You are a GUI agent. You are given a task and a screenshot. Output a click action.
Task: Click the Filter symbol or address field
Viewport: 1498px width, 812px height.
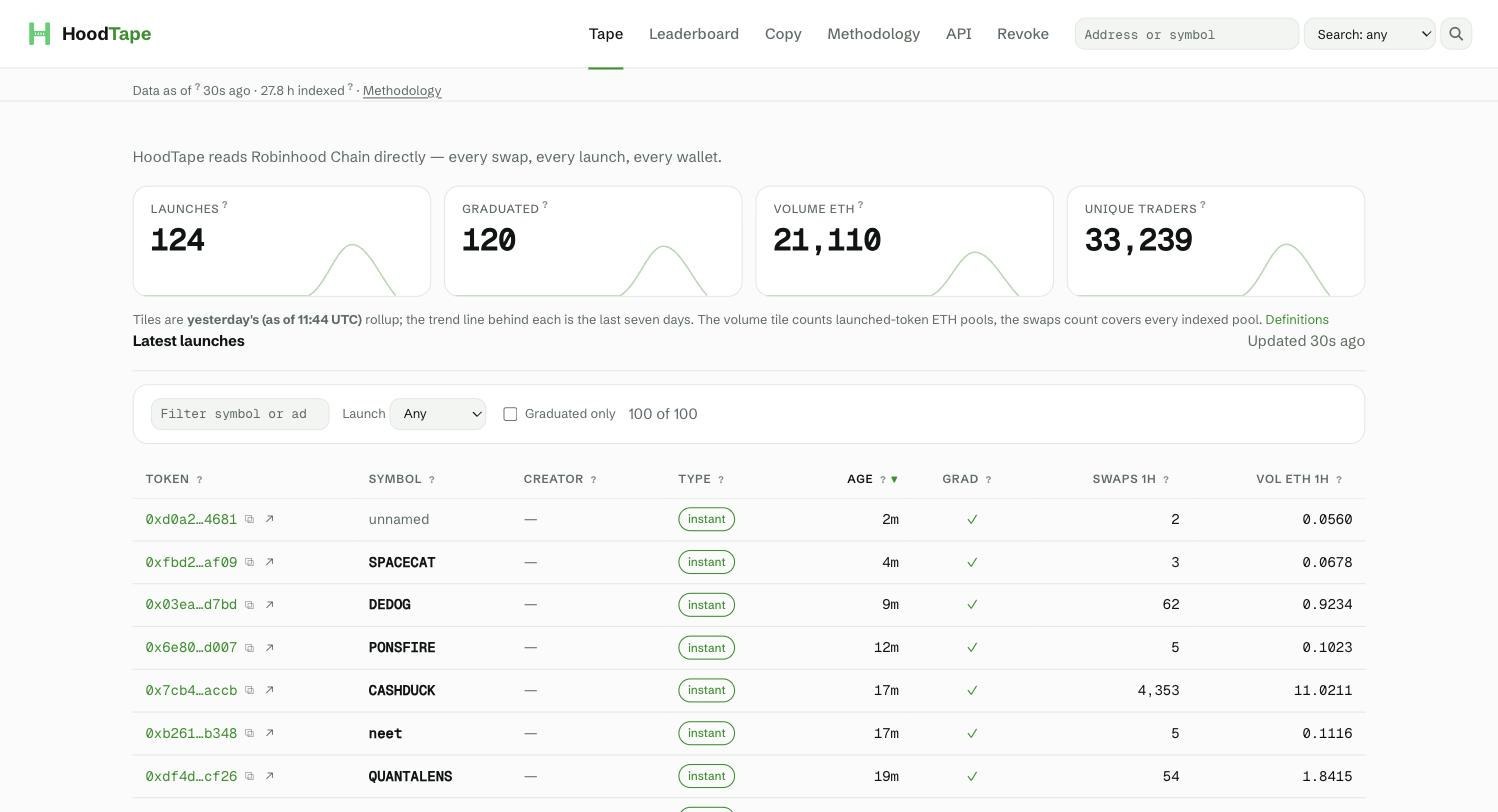(x=240, y=414)
